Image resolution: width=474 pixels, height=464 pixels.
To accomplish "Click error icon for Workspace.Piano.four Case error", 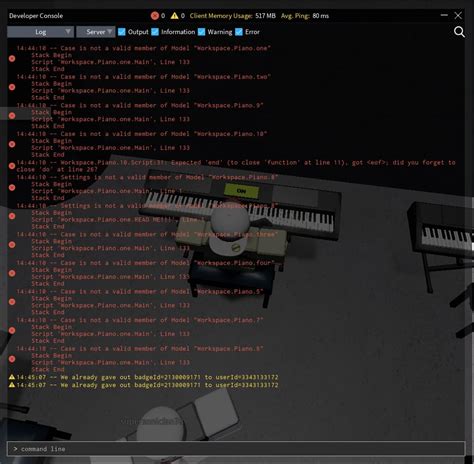I will click(x=12, y=273).
